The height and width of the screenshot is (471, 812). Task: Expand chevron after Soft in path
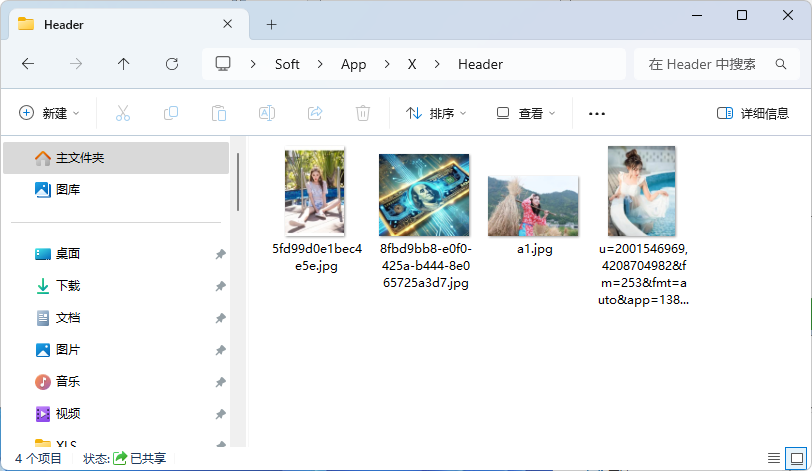(x=320, y=64)
